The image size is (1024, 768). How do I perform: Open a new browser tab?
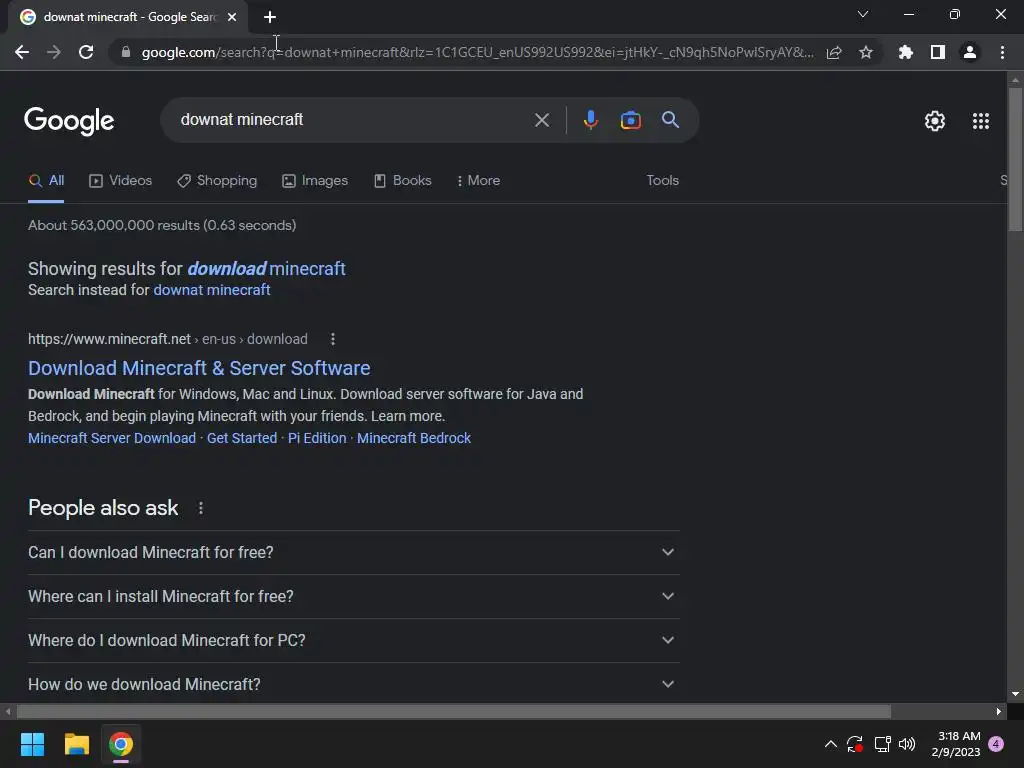pos(270,17)
